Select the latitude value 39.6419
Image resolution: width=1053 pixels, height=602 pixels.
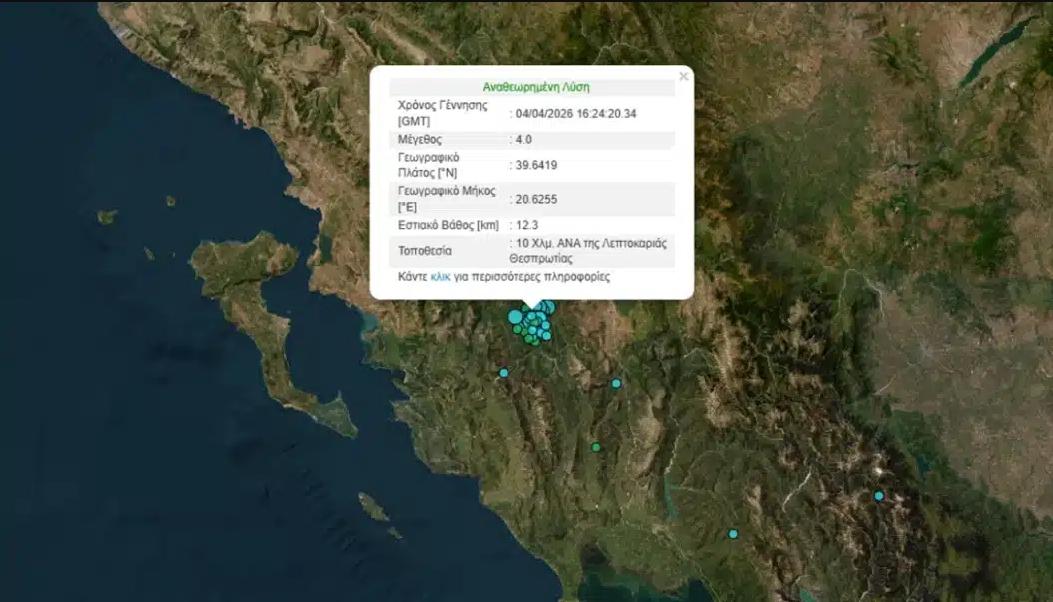pos(535,166)
